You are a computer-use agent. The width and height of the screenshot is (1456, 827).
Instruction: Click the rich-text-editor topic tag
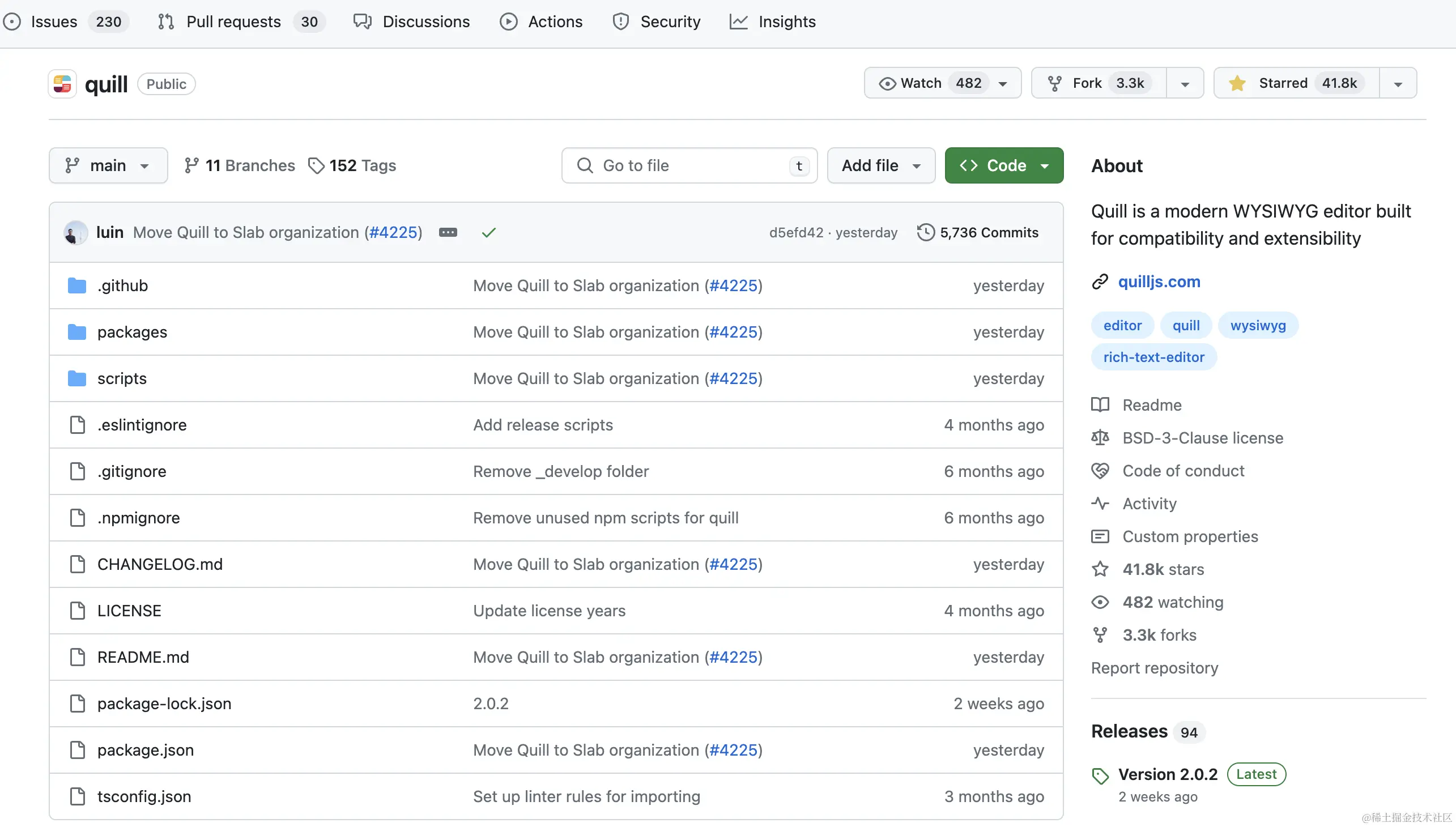point(1153,357)
